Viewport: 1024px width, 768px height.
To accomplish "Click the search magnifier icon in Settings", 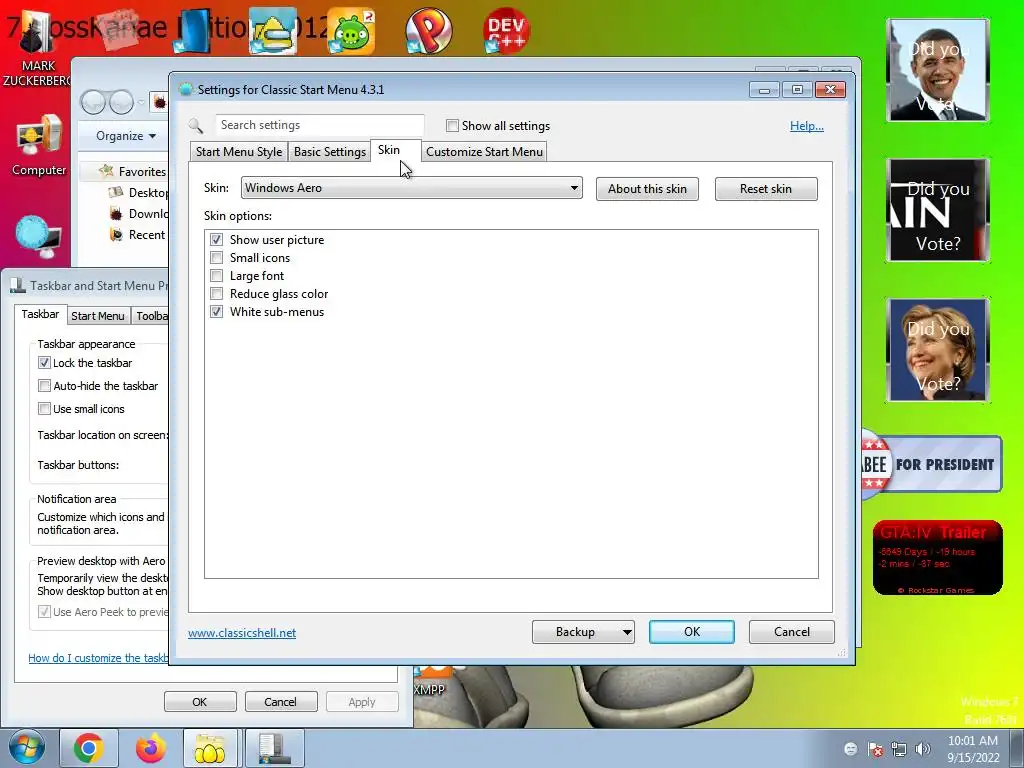I will click(x=196, y=125).
